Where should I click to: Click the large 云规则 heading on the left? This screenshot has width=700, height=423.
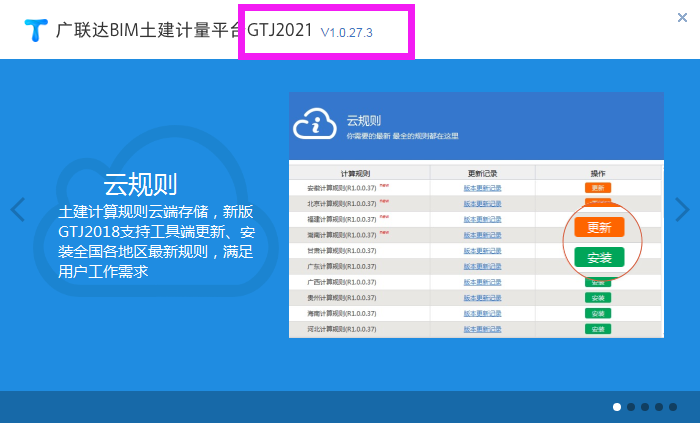pyautogui.click(x=141, y=184)
